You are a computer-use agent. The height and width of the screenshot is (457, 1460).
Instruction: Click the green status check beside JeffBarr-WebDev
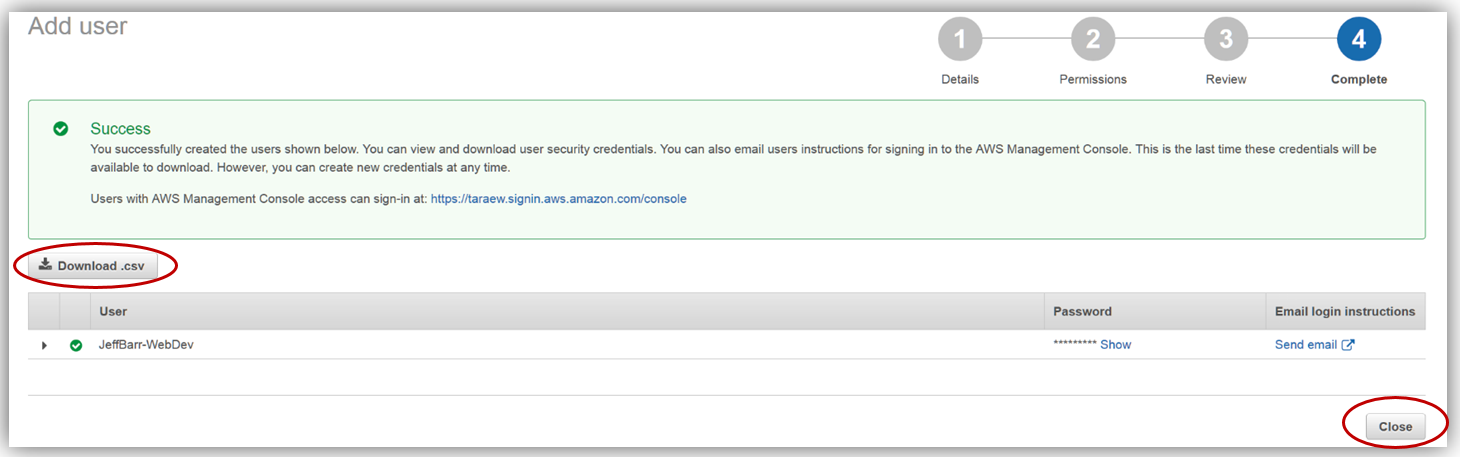[76, 345]
